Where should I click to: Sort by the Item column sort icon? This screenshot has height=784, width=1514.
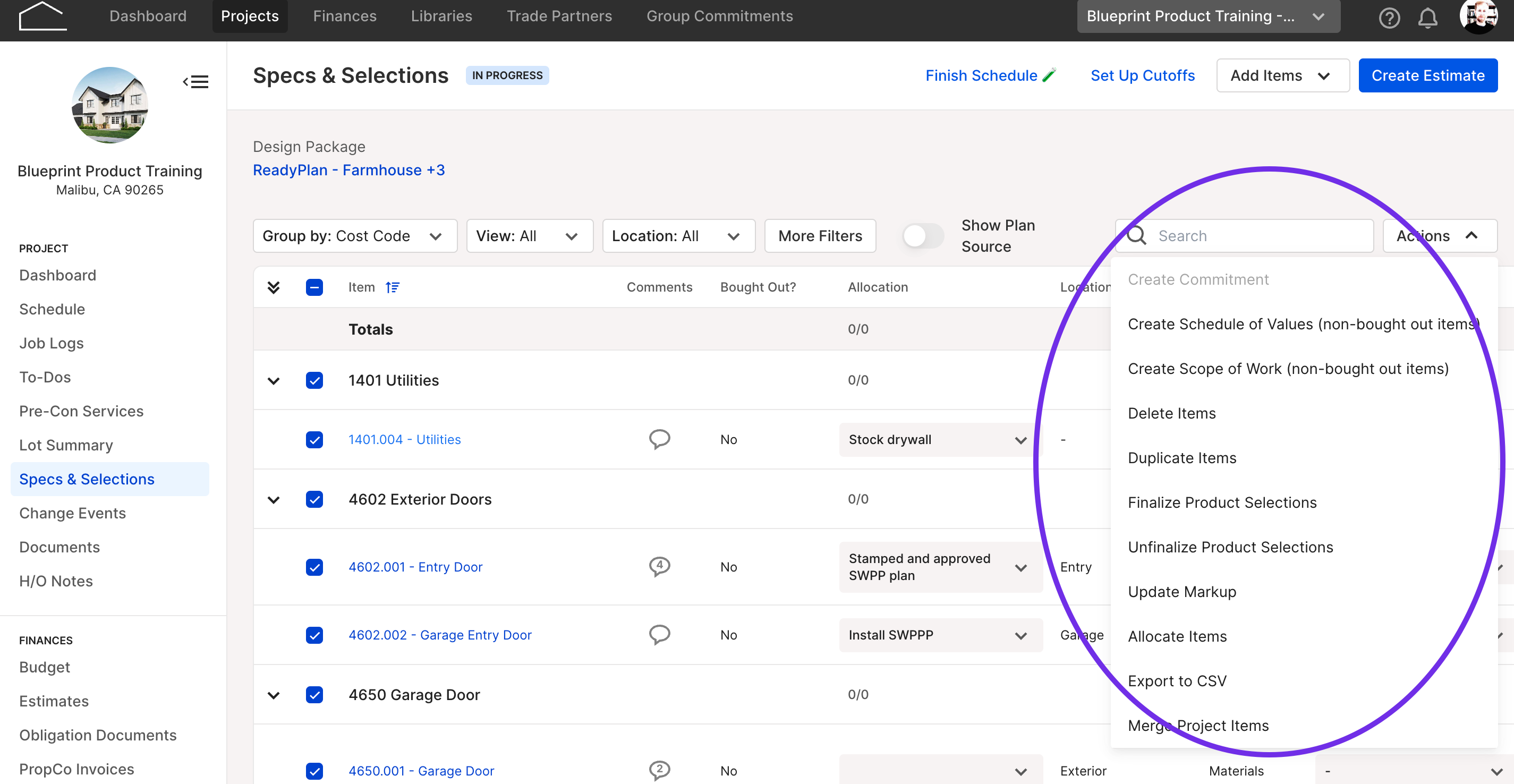tap(393, 287)
